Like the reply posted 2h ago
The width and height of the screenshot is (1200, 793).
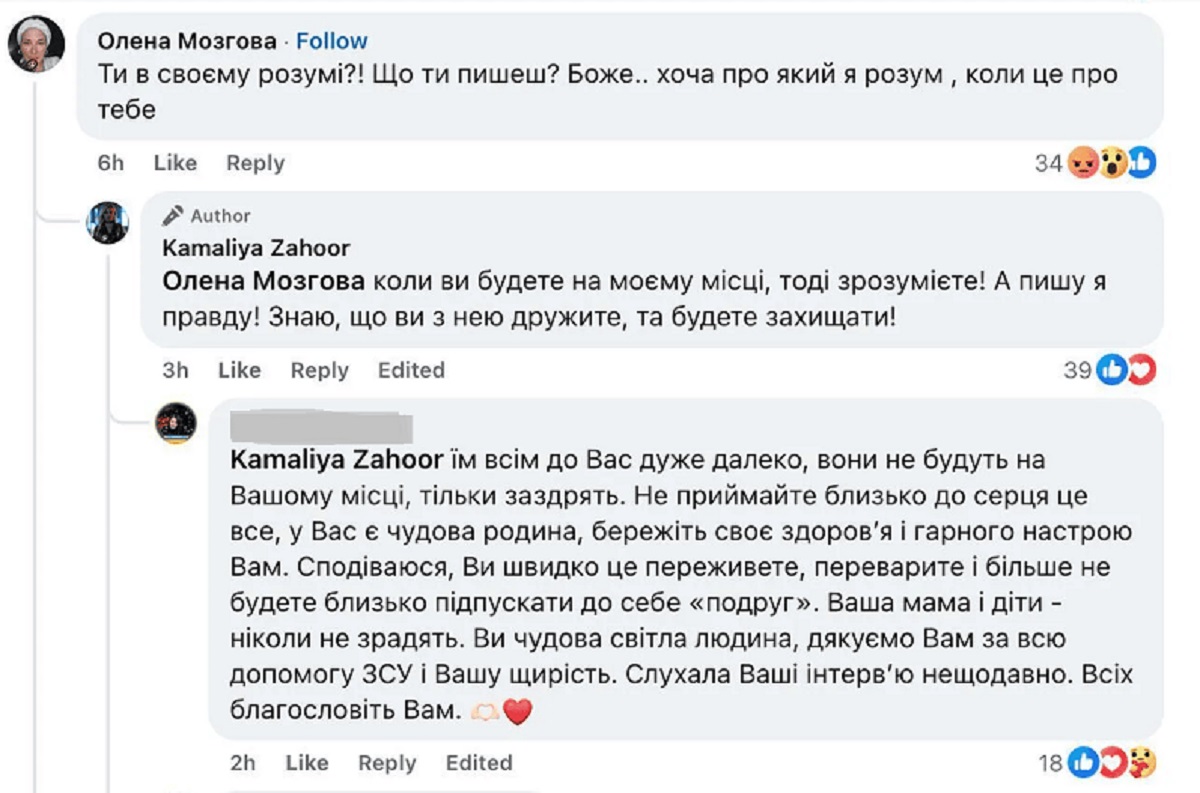(x=307, y=763)
